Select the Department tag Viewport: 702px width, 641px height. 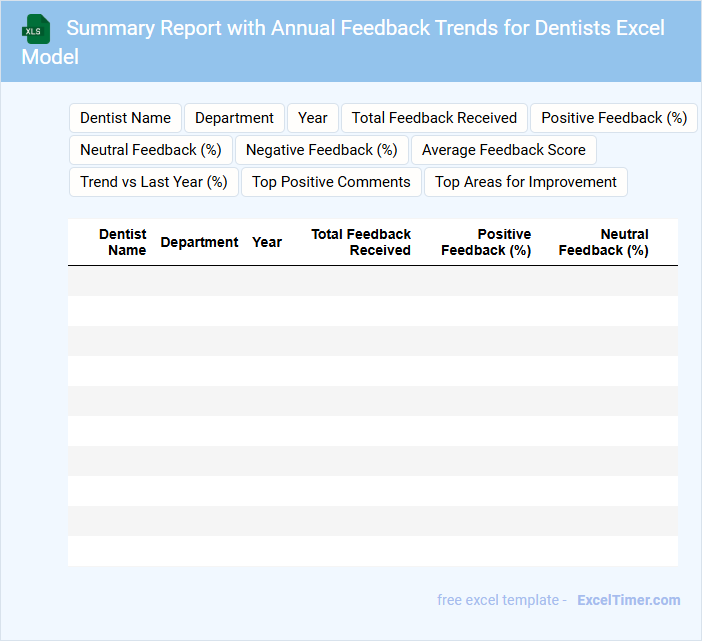coord(234,118)
